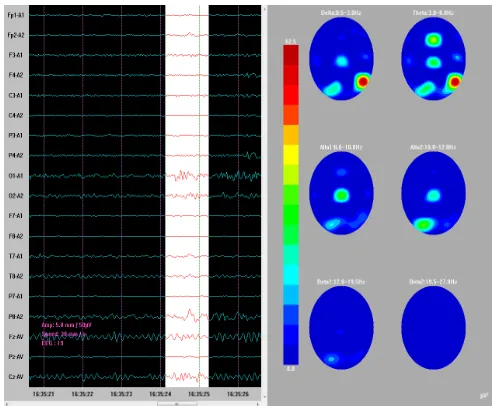The image size is (492, 406).
Task: Click the white highlighted EEG epoch region
Action: (187, 196)
